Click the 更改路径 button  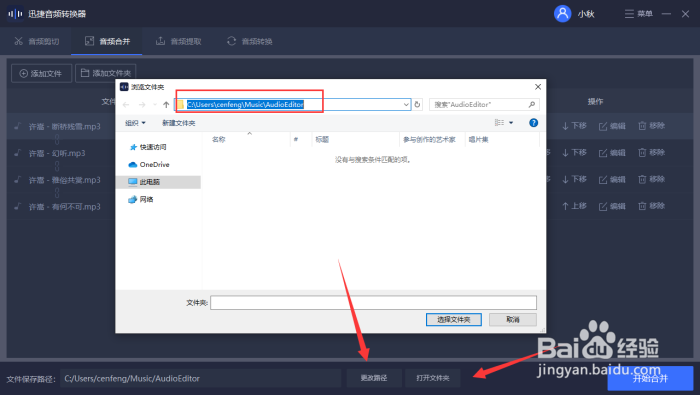click(x=374, y=378)
